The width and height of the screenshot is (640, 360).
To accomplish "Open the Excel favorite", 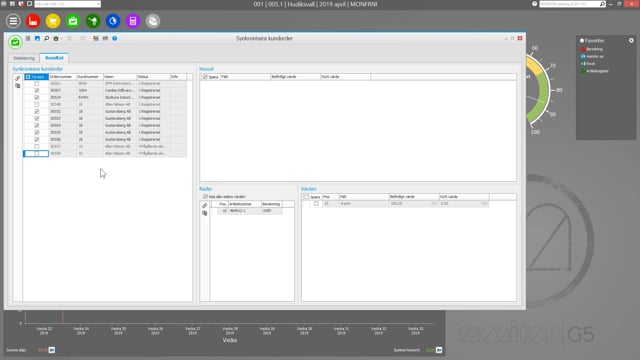I will [588, 64].
